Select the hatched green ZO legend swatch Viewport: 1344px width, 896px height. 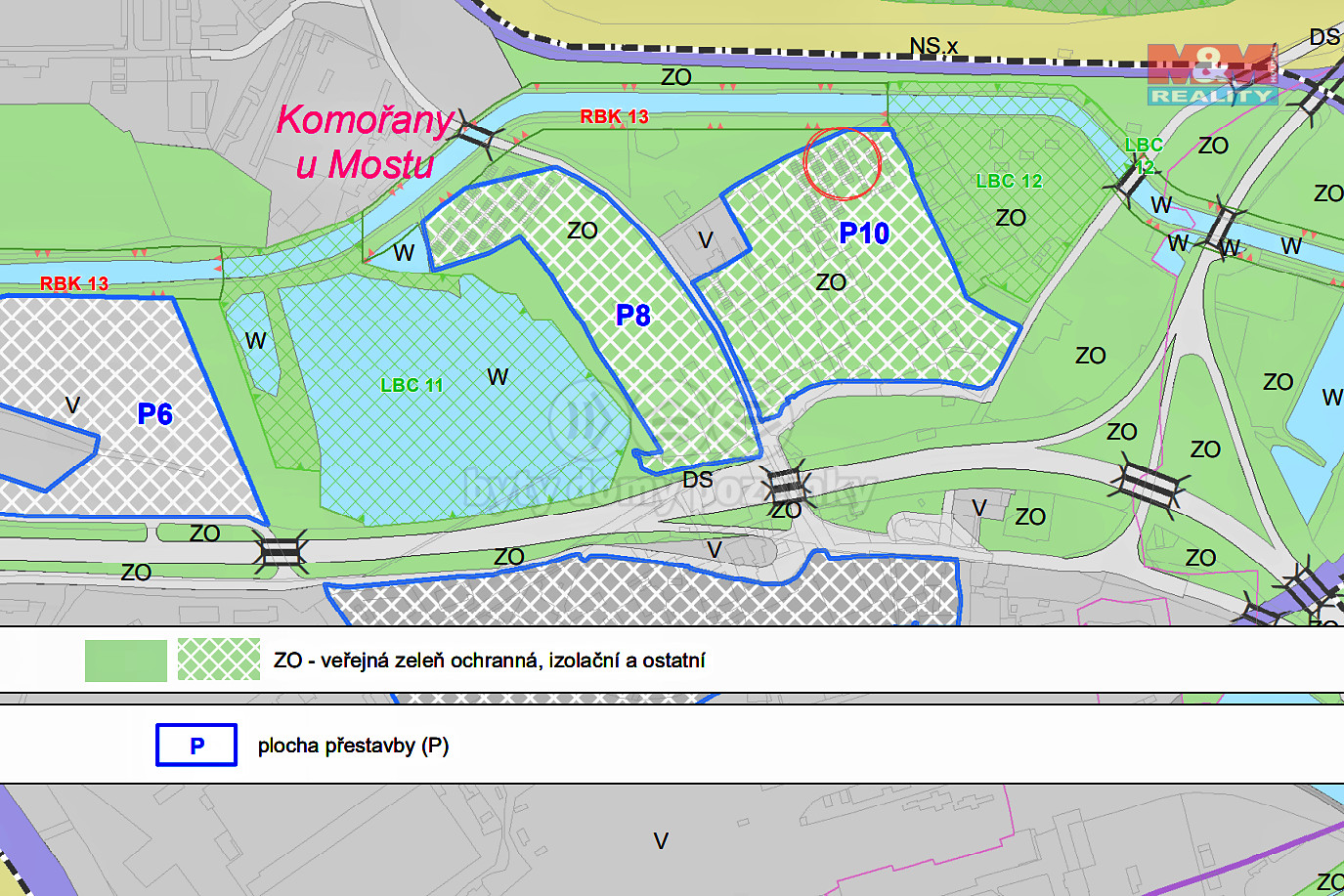click(x=219, y=661)
